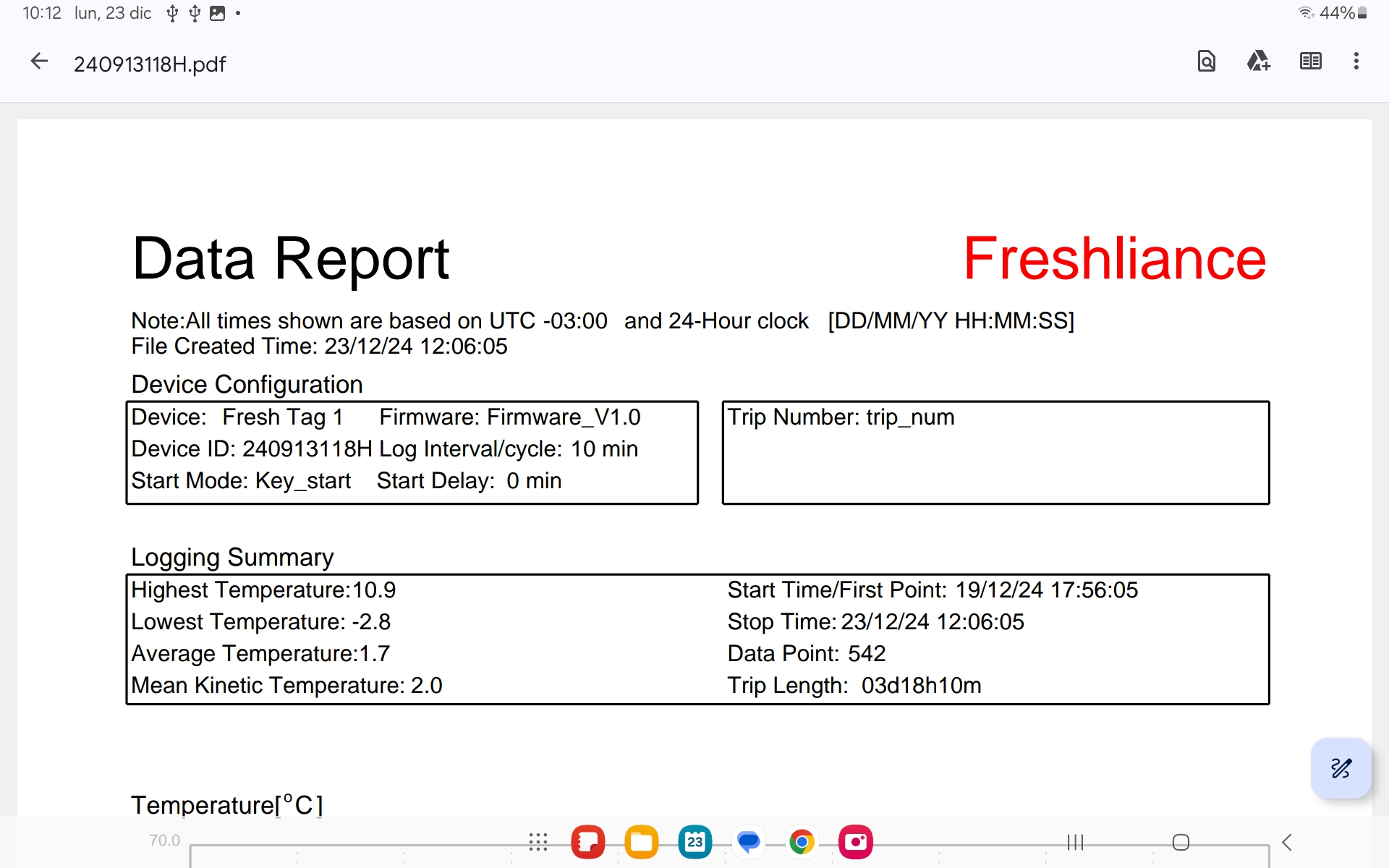This screenshot has height=868, width=1389.
Task: Tap the Logging Summary heading
Action: coord(232,557)
